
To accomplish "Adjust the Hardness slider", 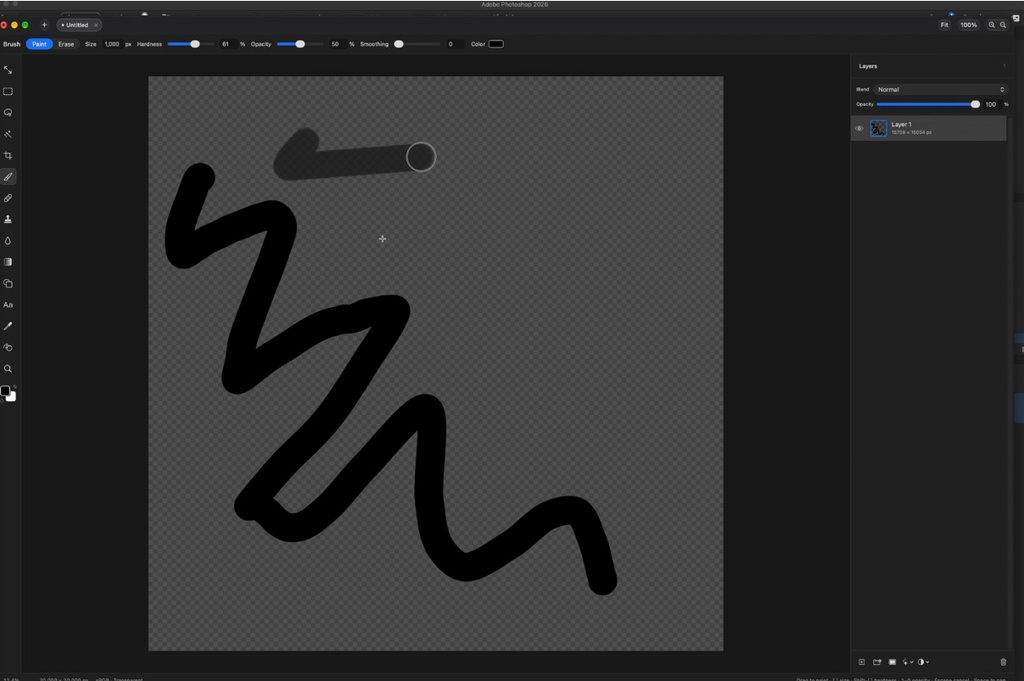I will pyautogui.click(x=191, y=44).
